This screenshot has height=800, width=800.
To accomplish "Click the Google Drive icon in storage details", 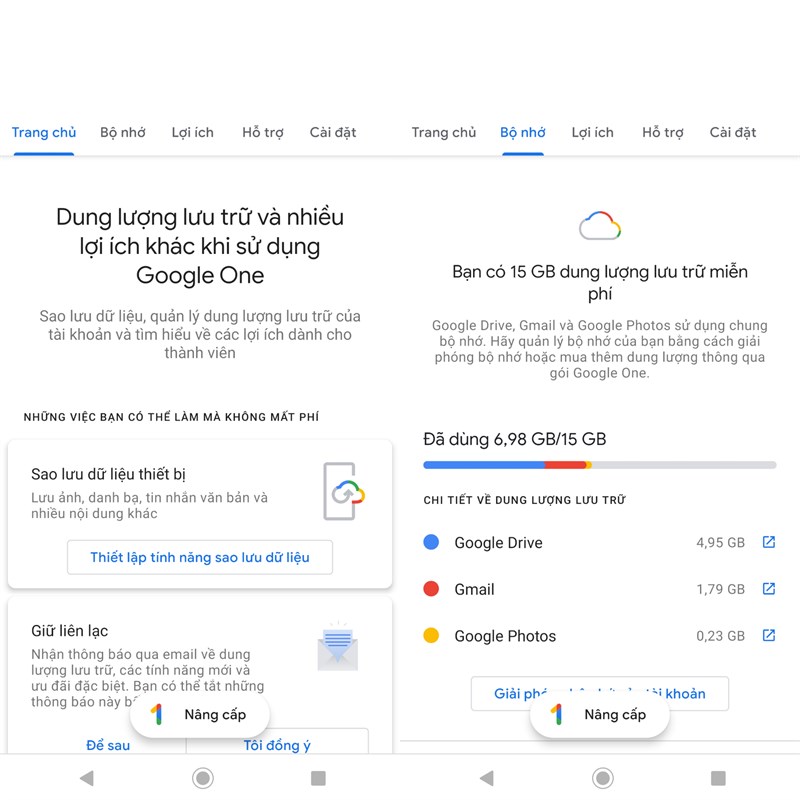I will pyautogui.click(x=432, y=542).
